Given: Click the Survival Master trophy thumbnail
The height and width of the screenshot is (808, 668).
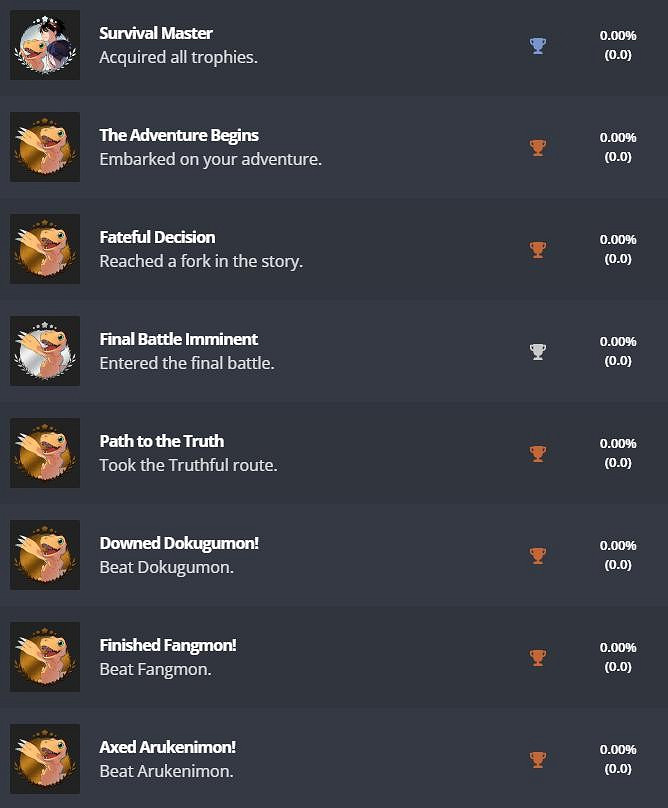Looking at the screenshot, I should tap(45, 45).
